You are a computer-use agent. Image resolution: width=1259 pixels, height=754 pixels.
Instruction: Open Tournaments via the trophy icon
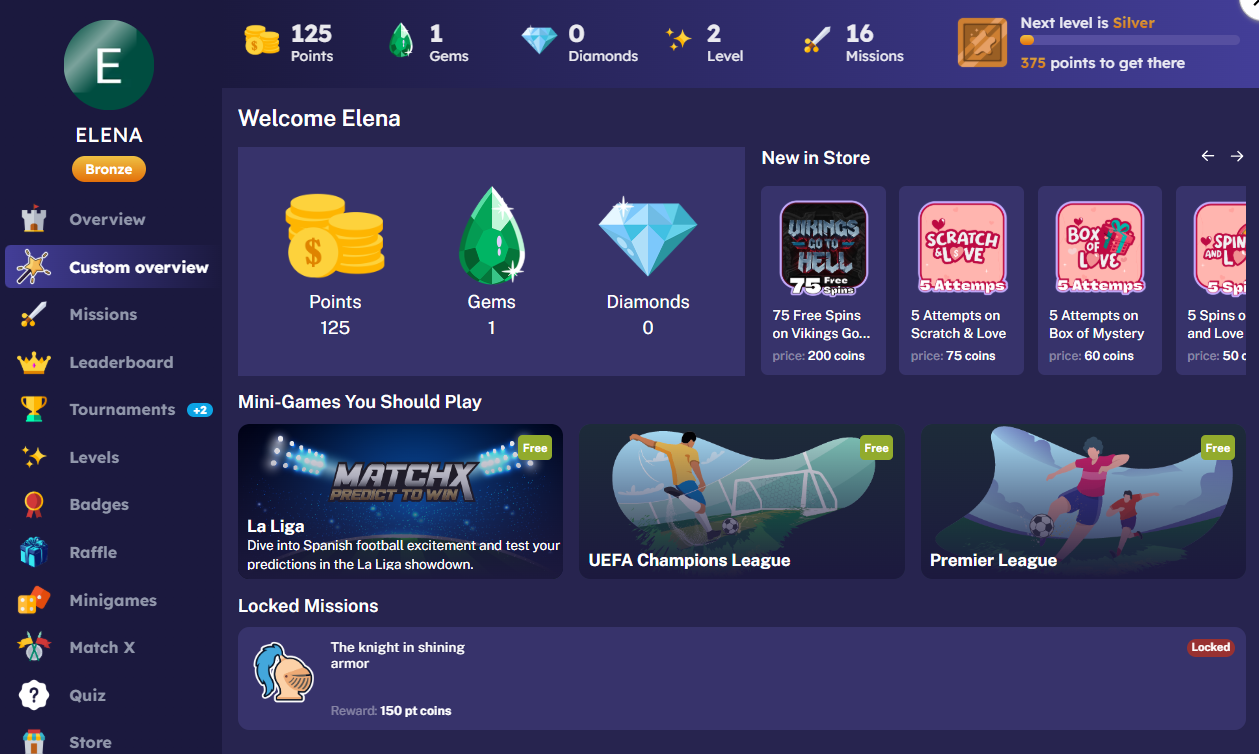[34, 410]
